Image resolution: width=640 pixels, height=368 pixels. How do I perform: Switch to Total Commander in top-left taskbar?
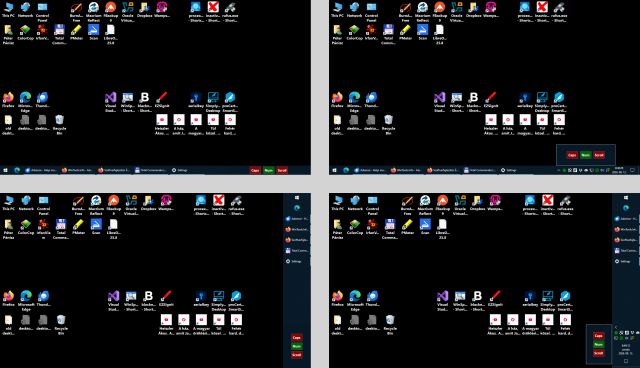point(150,170)
